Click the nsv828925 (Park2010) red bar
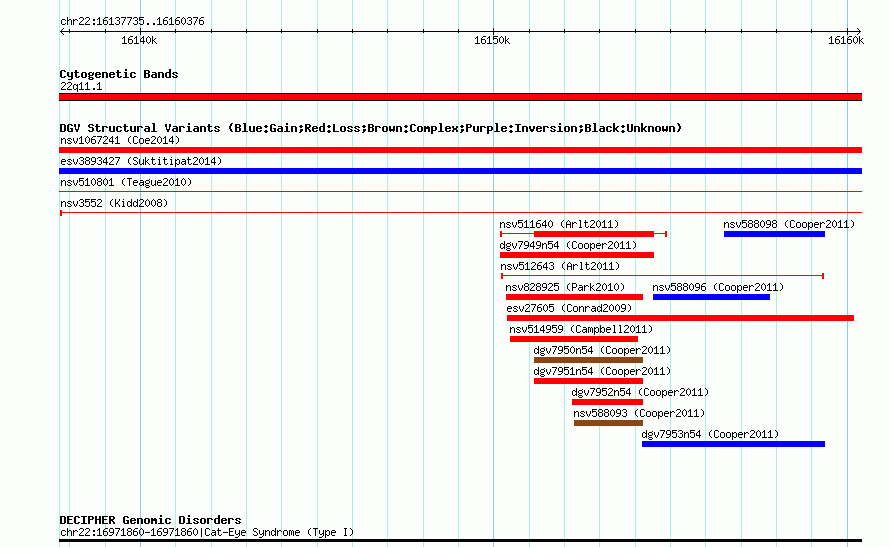The width and height of the screenshot is (890, 547). [x=574, y=297]
